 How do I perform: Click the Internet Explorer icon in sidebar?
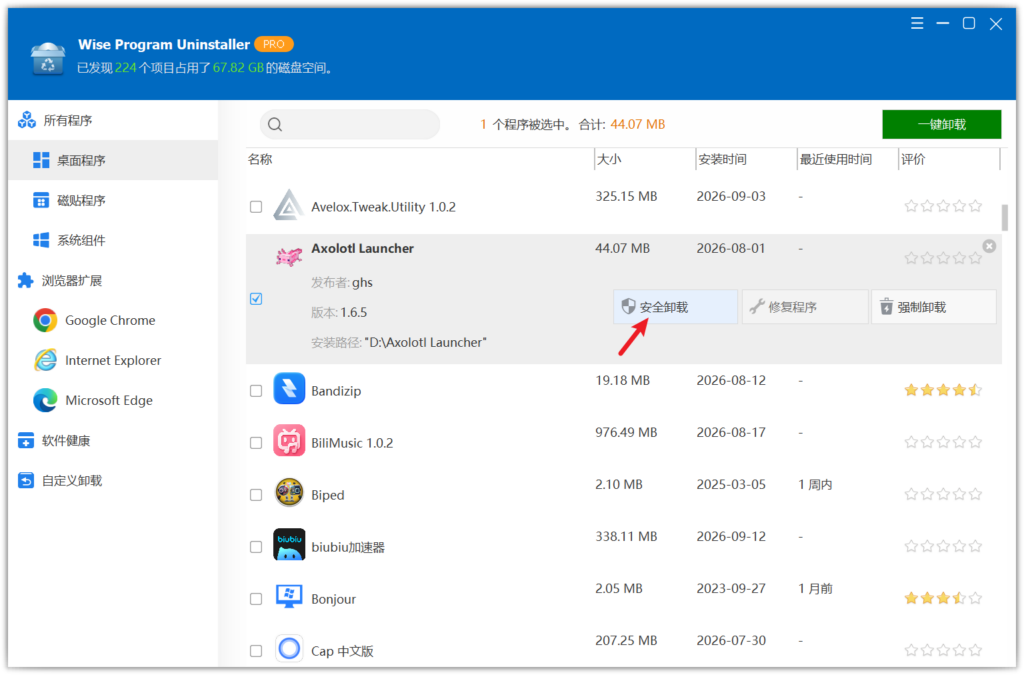click(x=45, y=360)
